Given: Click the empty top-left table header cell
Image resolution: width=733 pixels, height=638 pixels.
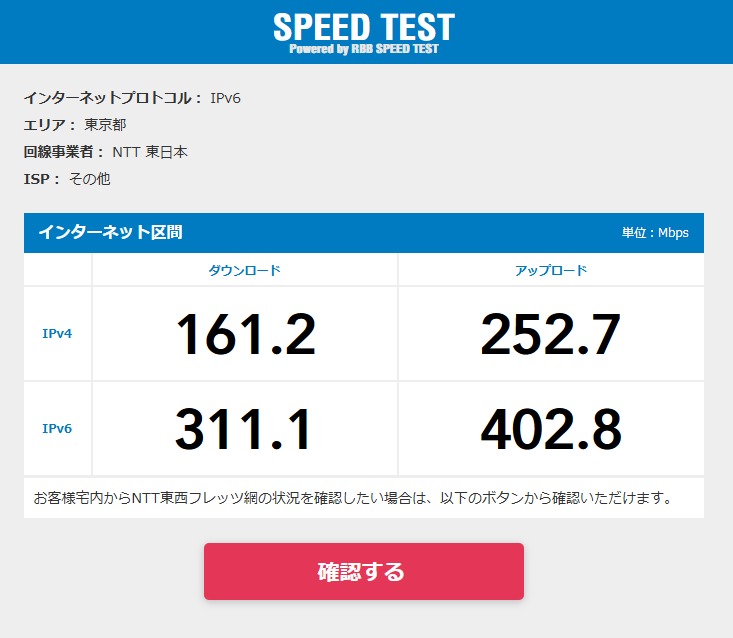Looking at the screenshot, I should click(x=57, y=270).
